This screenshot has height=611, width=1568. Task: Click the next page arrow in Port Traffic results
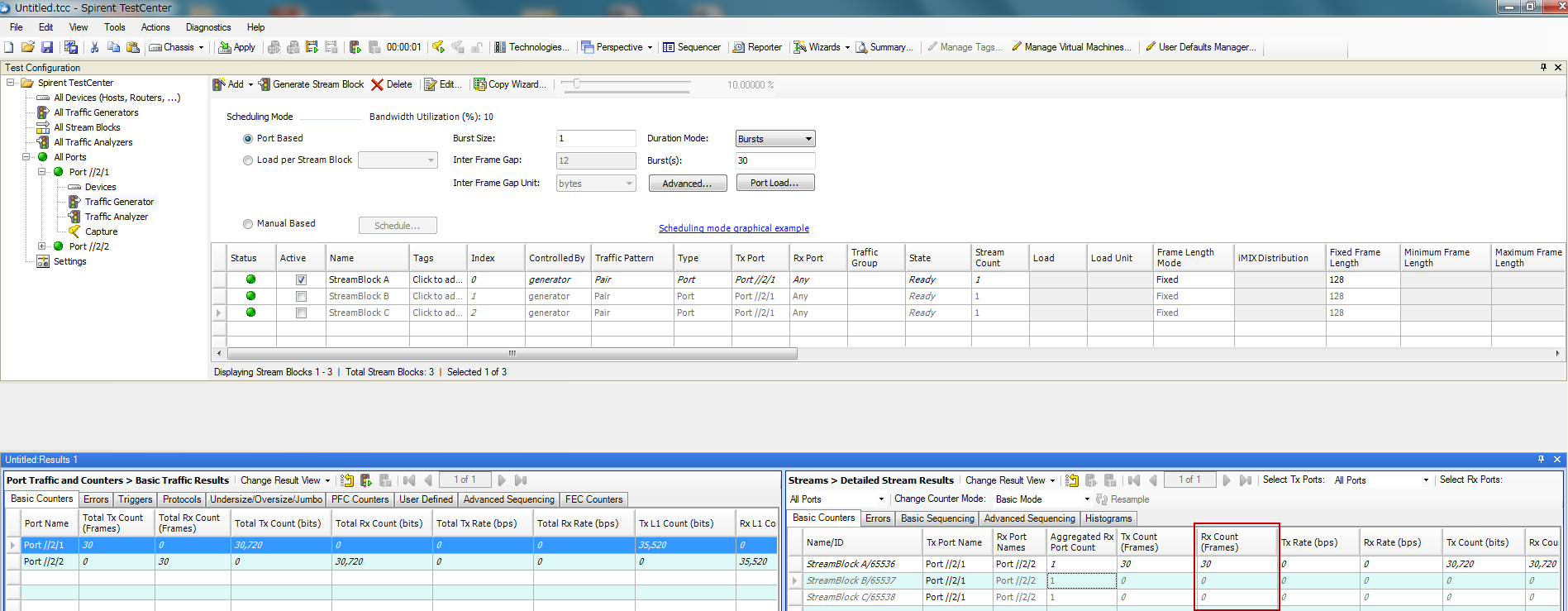[502, 480]
